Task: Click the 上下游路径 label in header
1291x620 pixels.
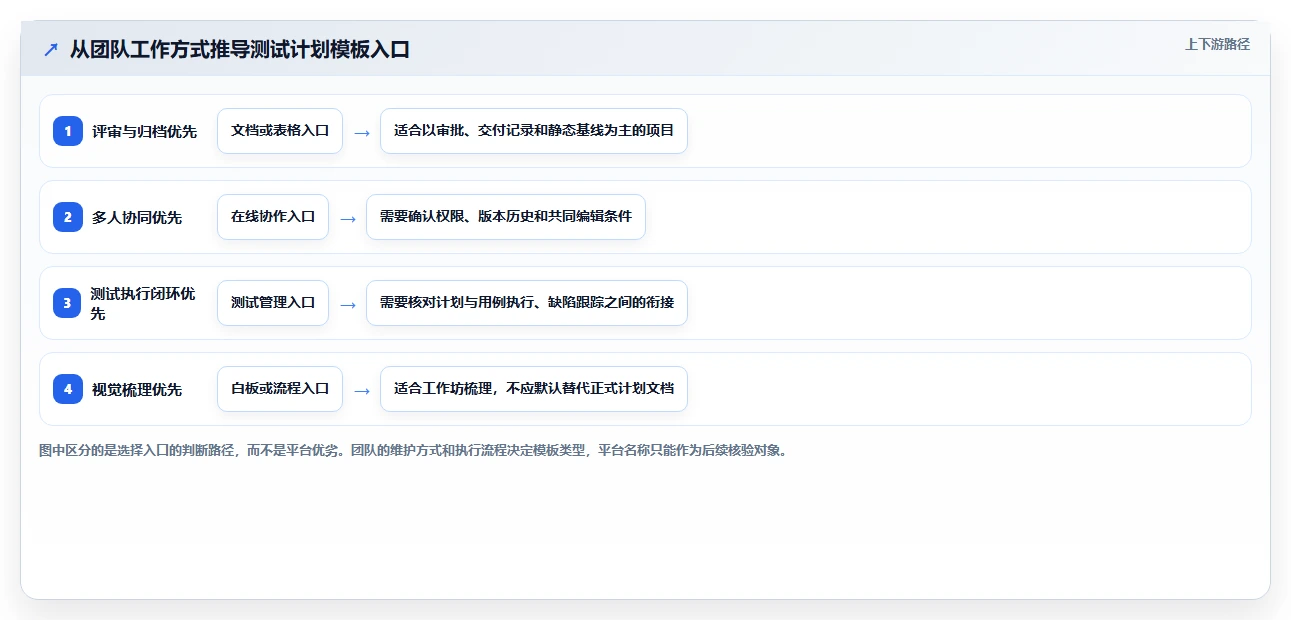Action: tap(1217, 45)
